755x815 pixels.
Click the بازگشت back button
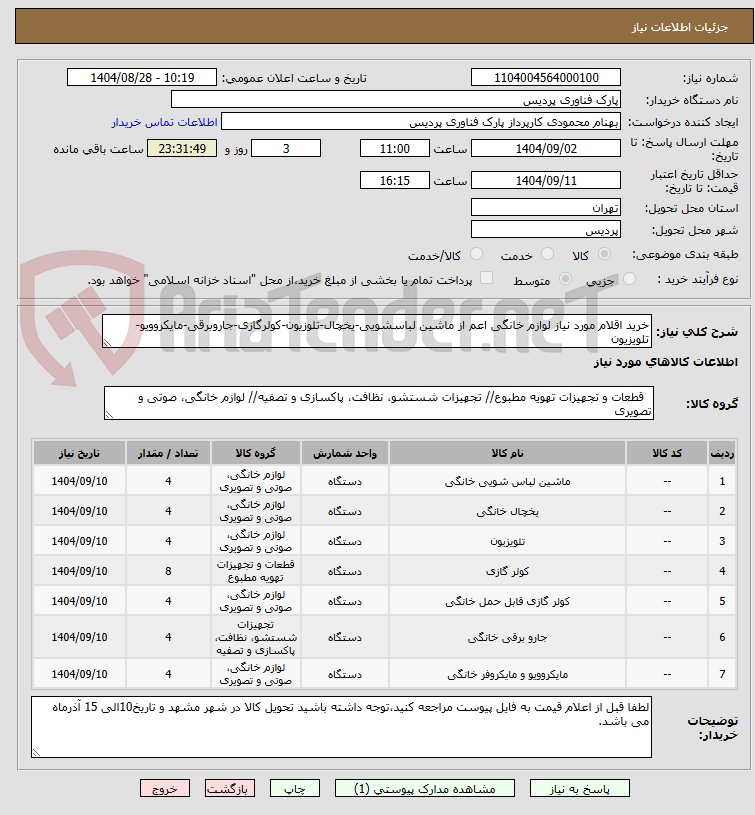[x=230, y=788]
